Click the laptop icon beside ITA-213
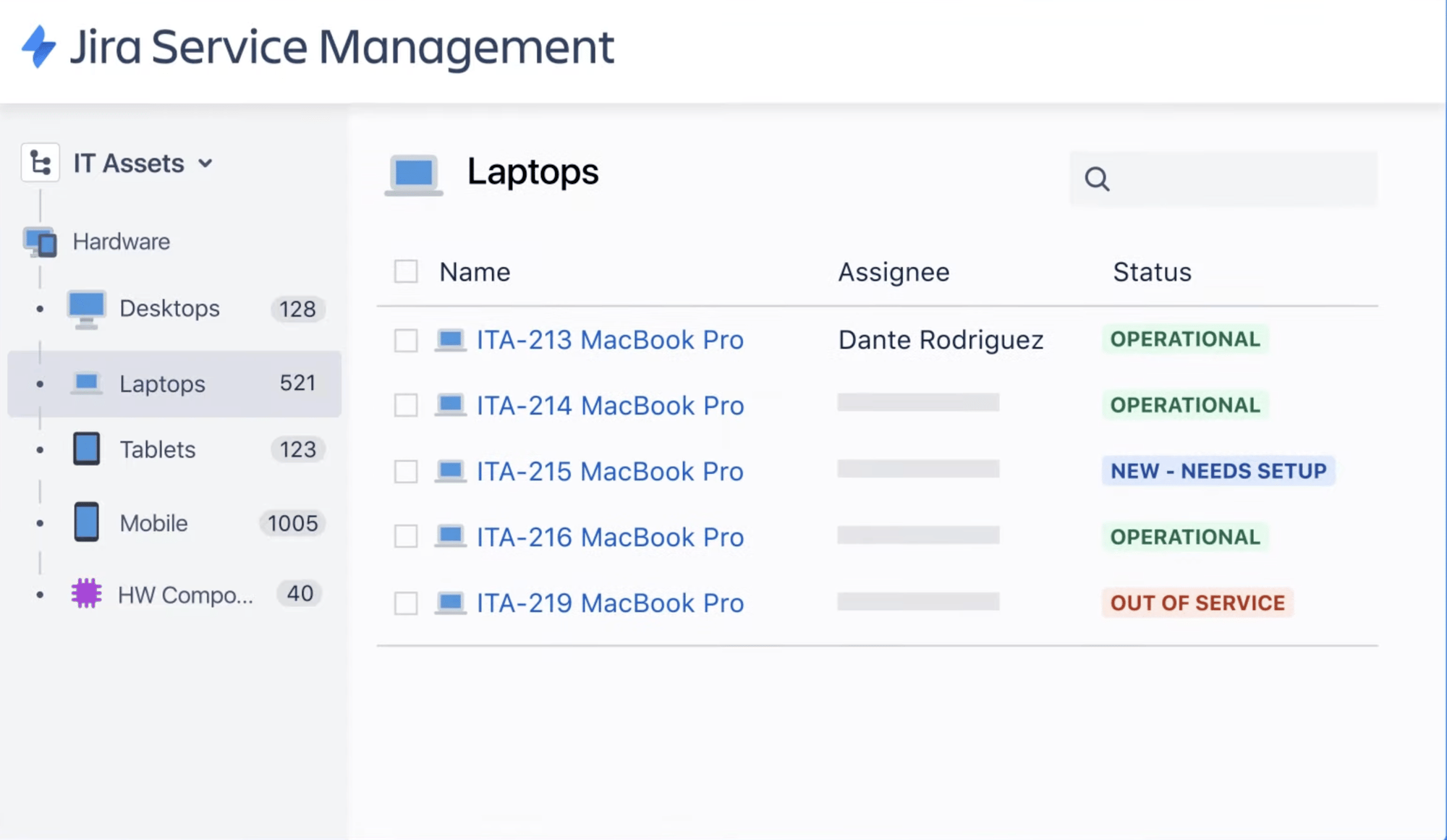Screen dimensions: 1447x840 pos(450,340)
